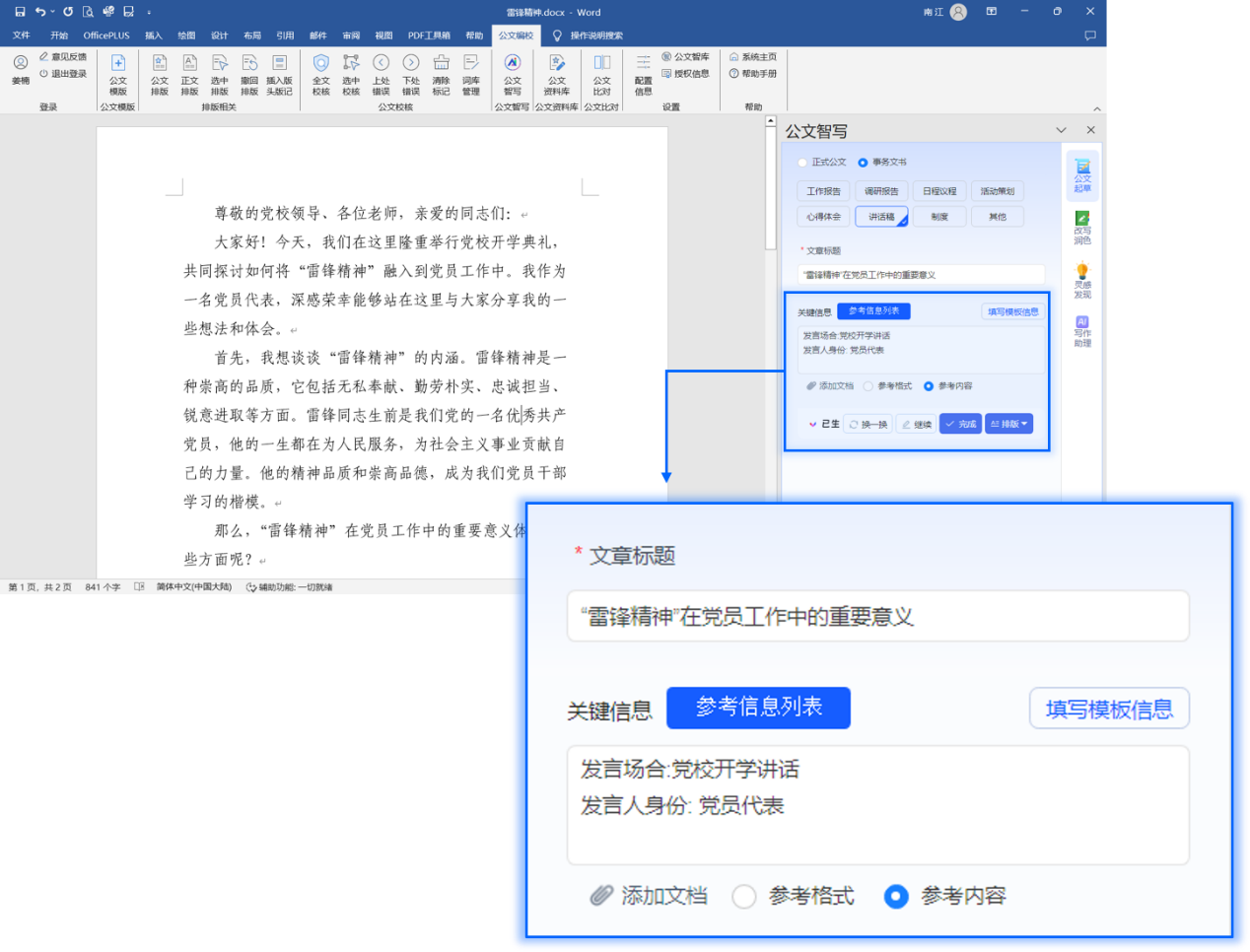The height and width of the screenshot is (952, 1250).
Task: Choose the 工作报告 document type
Action: click(x=824, y=191)
